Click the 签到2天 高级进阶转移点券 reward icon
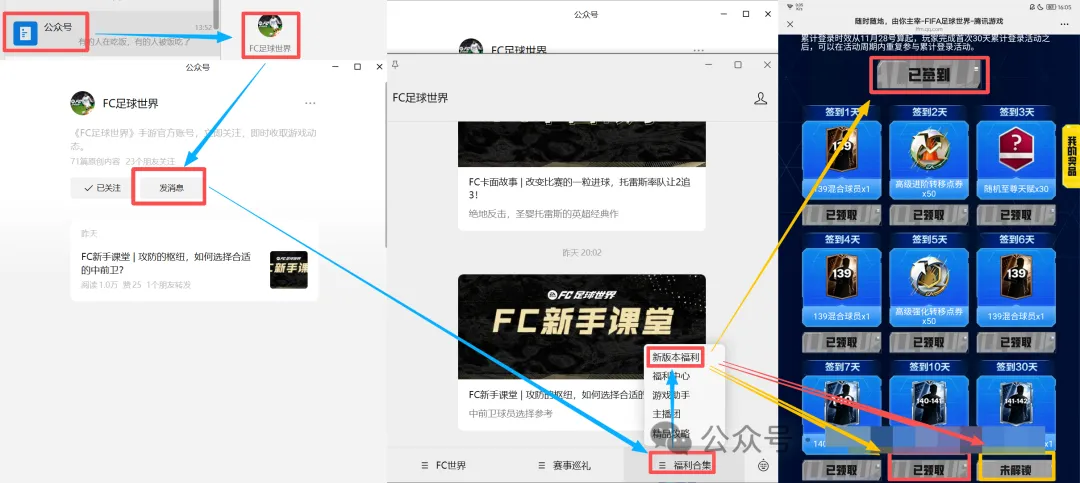 pyautogui.click(x=928, y=152)
